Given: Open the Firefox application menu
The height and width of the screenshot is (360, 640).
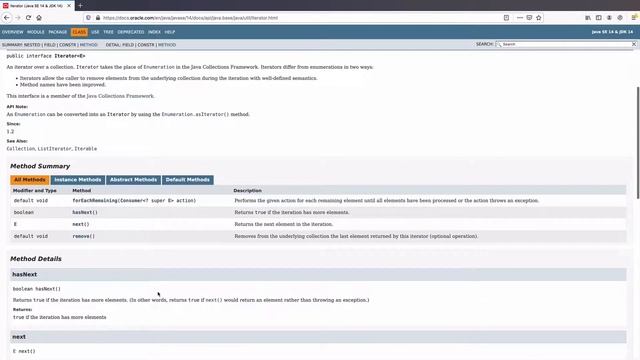Looking at the screenshot, I should point(634,18).
